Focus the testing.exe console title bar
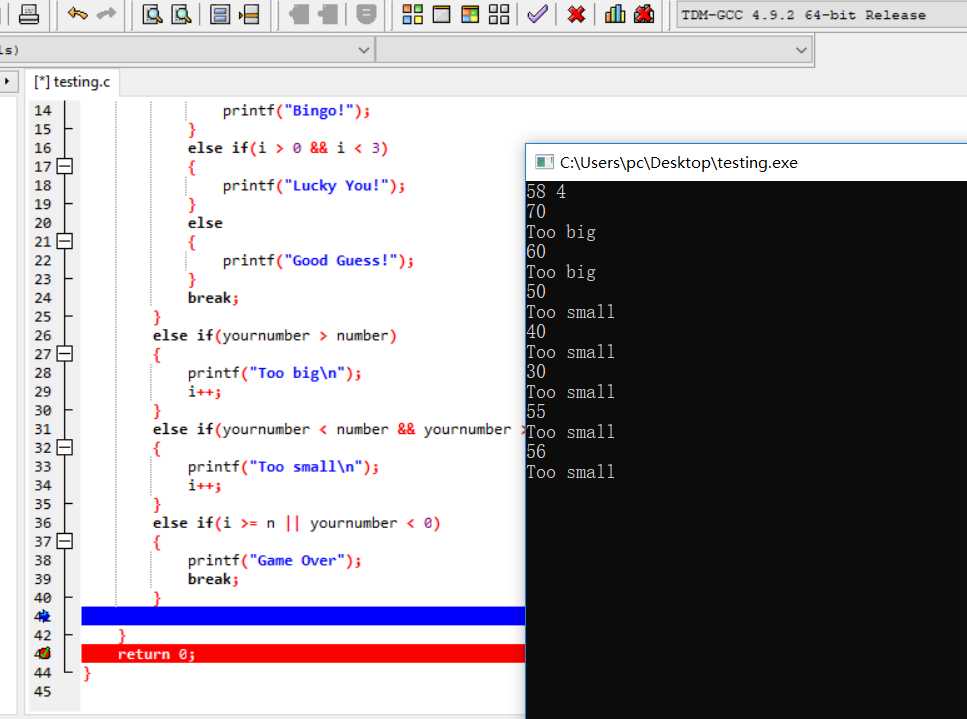 point(746,162)
